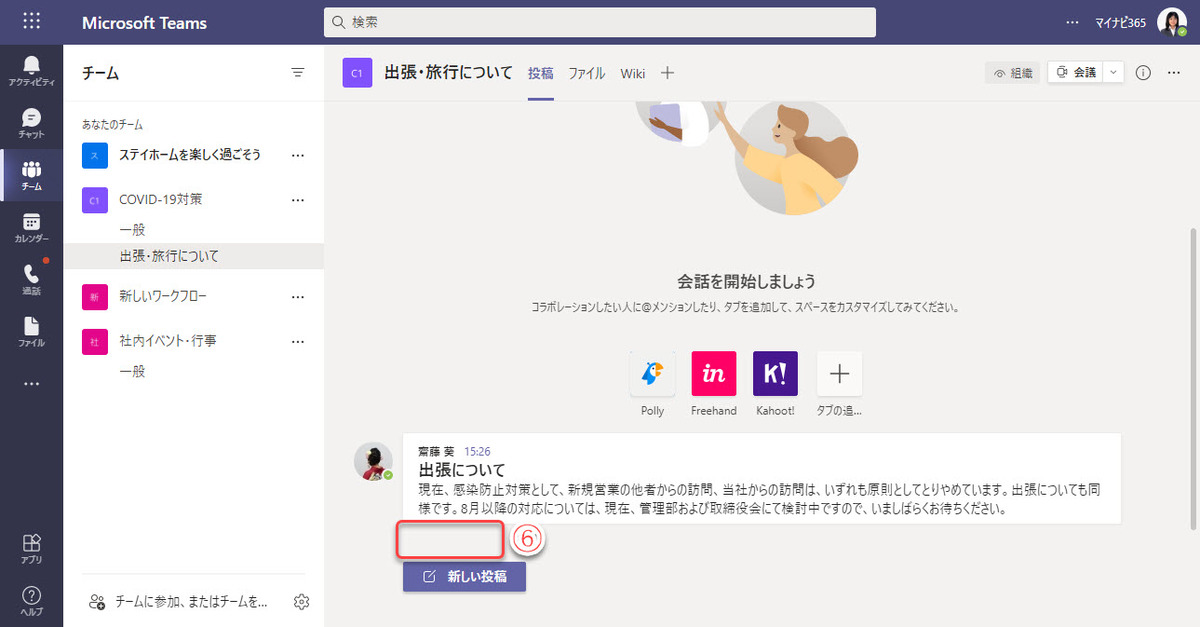The image size is (1200, 627).
Task: Switch to the 投稿 tab
Action: click(541, 73)
